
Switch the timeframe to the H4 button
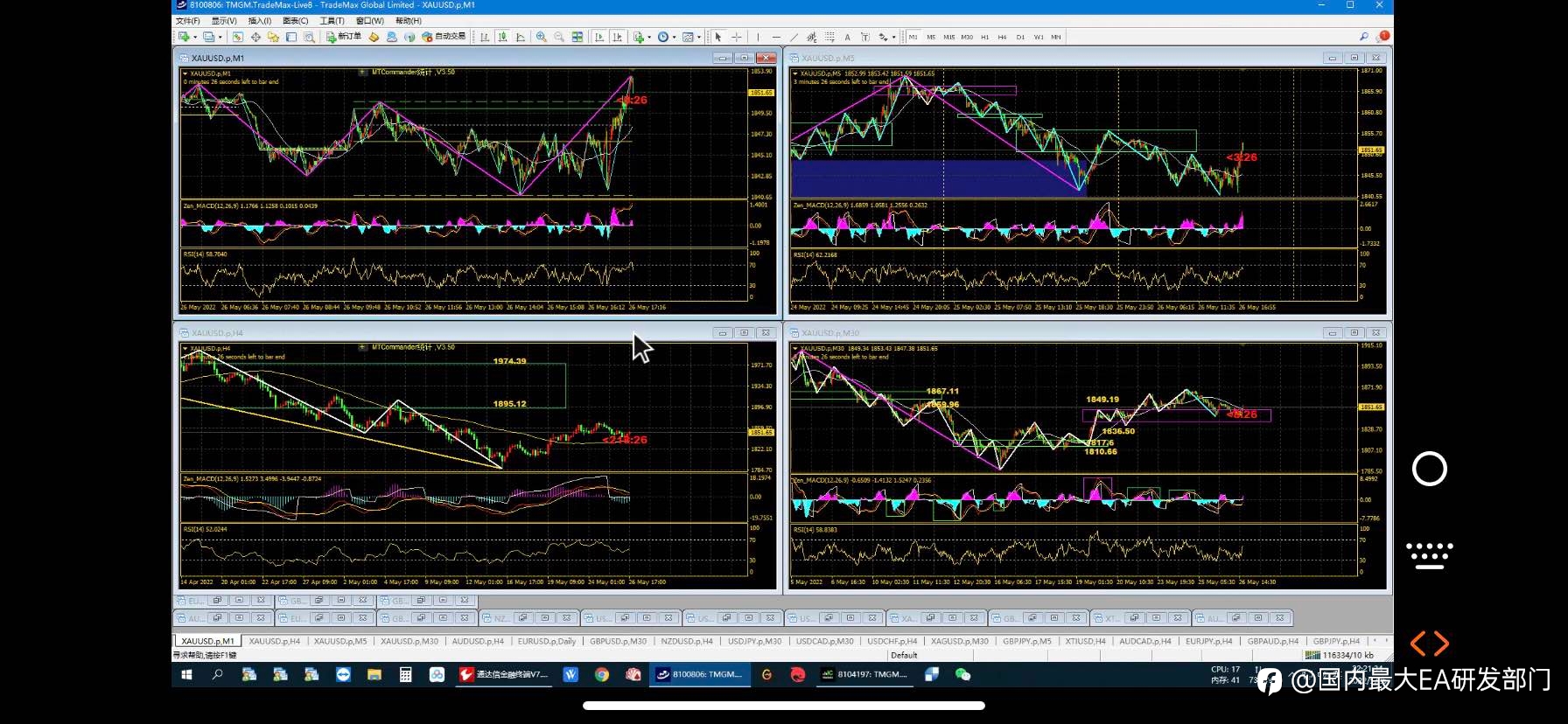click(1002, 37)
